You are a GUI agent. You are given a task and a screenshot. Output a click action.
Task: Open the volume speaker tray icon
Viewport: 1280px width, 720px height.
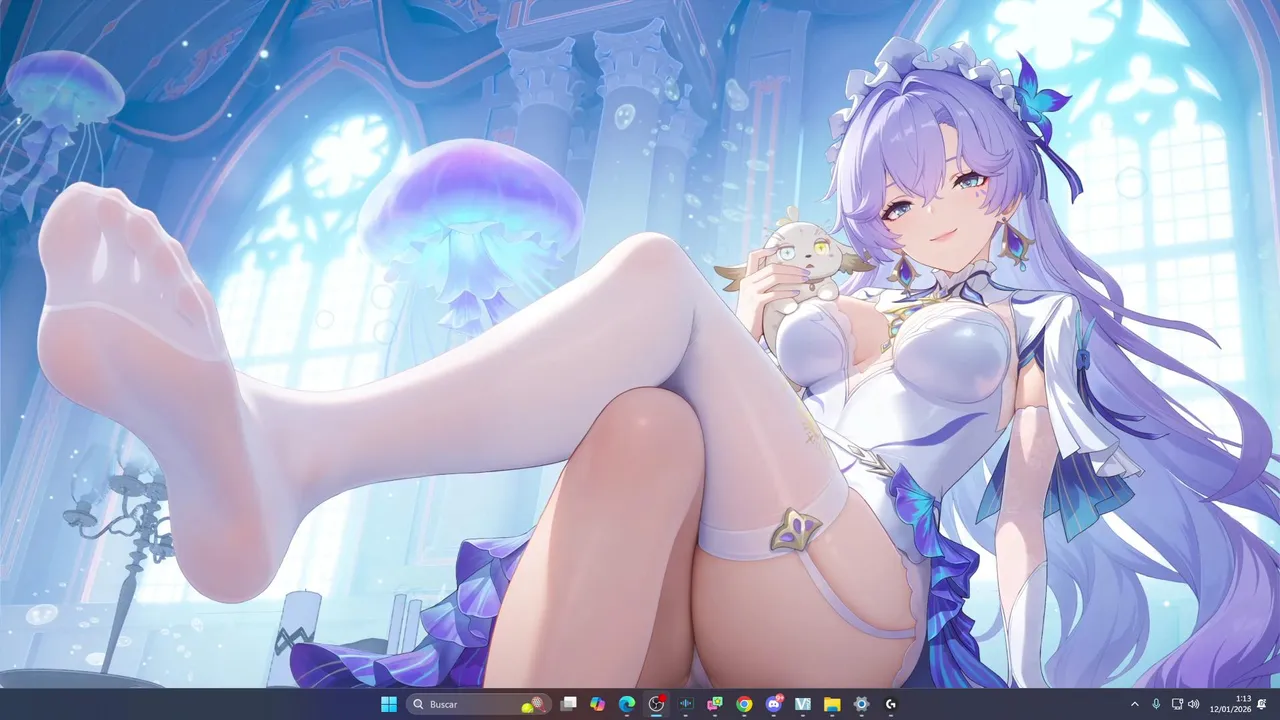tap(1193, 704)
